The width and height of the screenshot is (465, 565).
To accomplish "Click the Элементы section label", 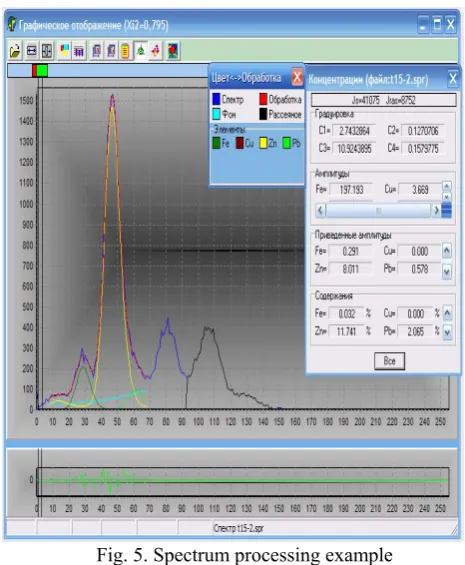I will coord(230,129).
